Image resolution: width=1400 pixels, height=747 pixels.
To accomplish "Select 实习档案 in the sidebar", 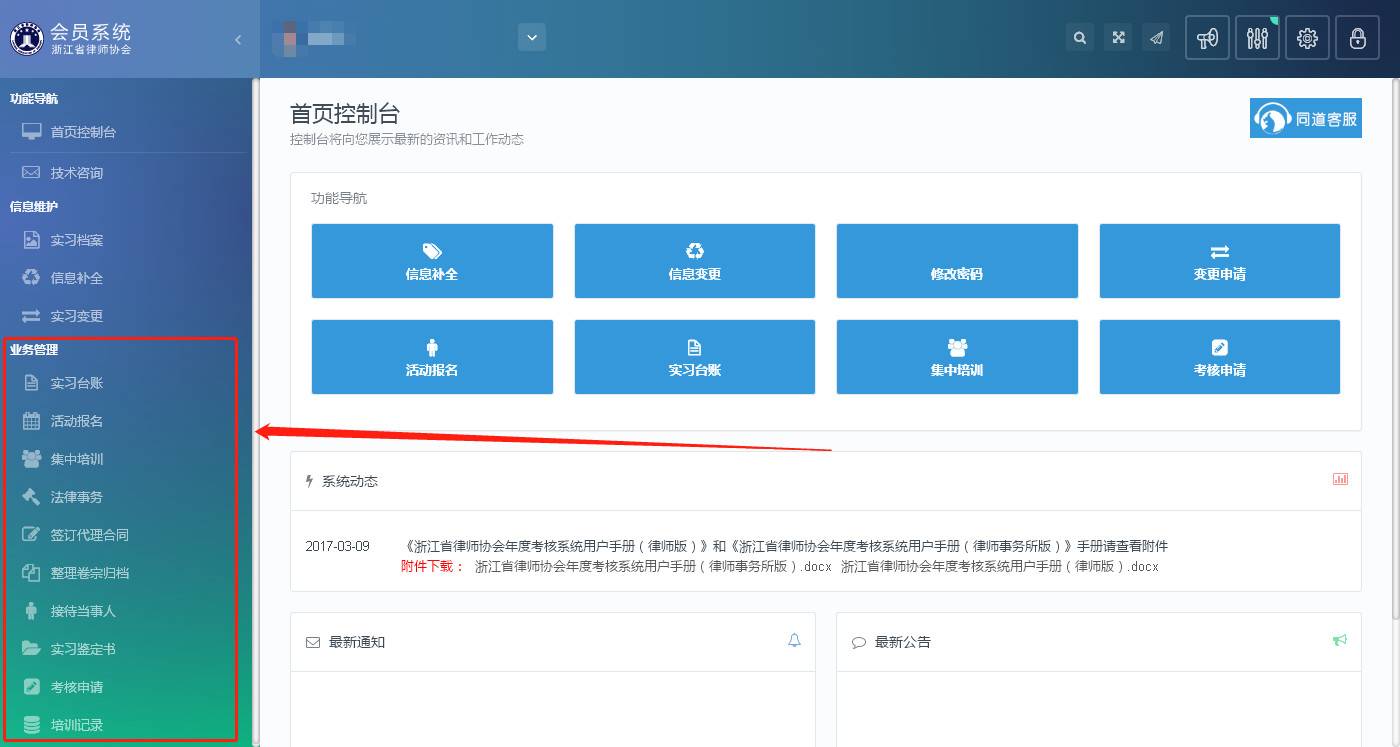I will coord(77,240).
